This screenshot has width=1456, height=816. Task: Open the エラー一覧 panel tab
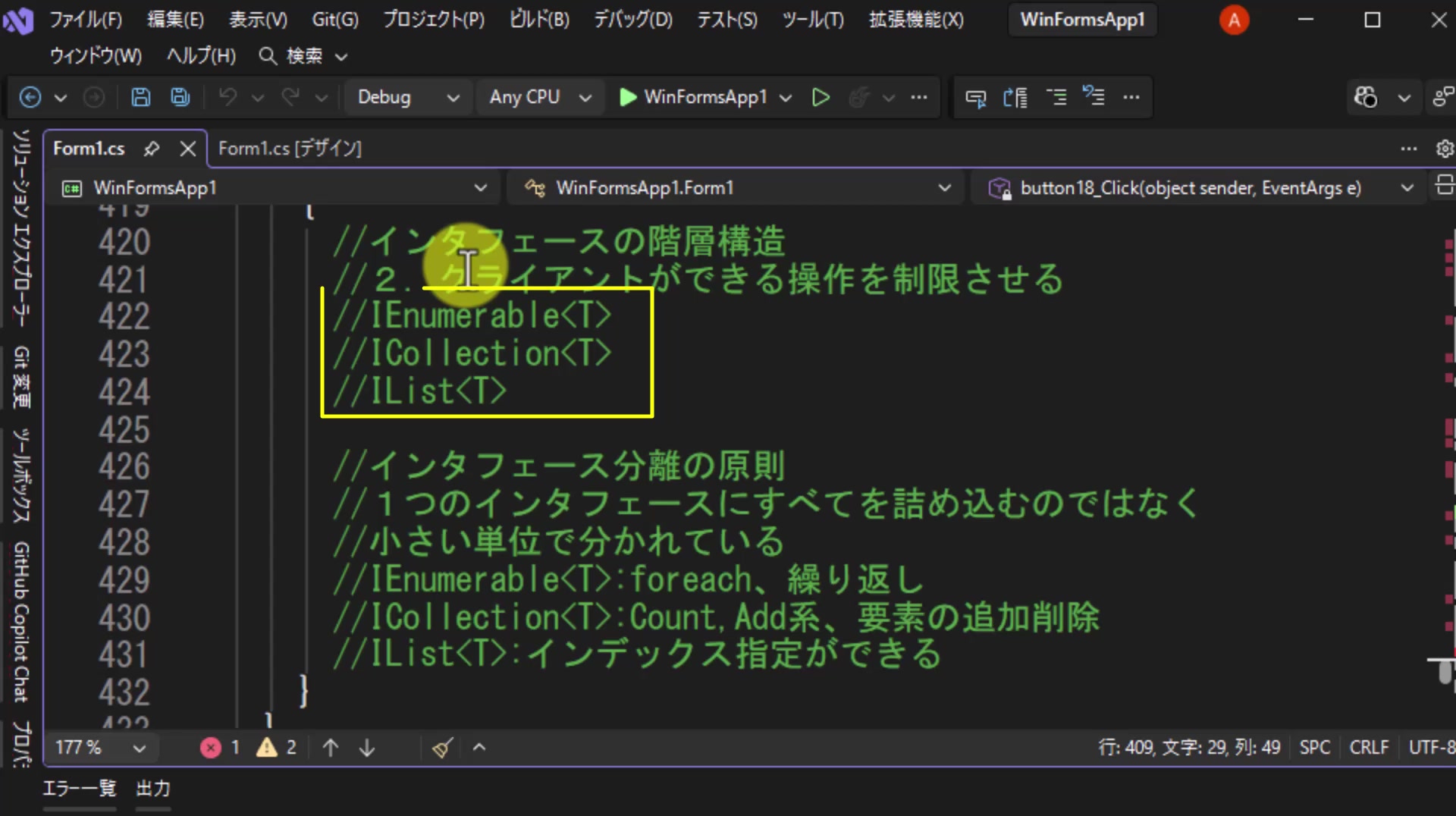pos(80,789)
